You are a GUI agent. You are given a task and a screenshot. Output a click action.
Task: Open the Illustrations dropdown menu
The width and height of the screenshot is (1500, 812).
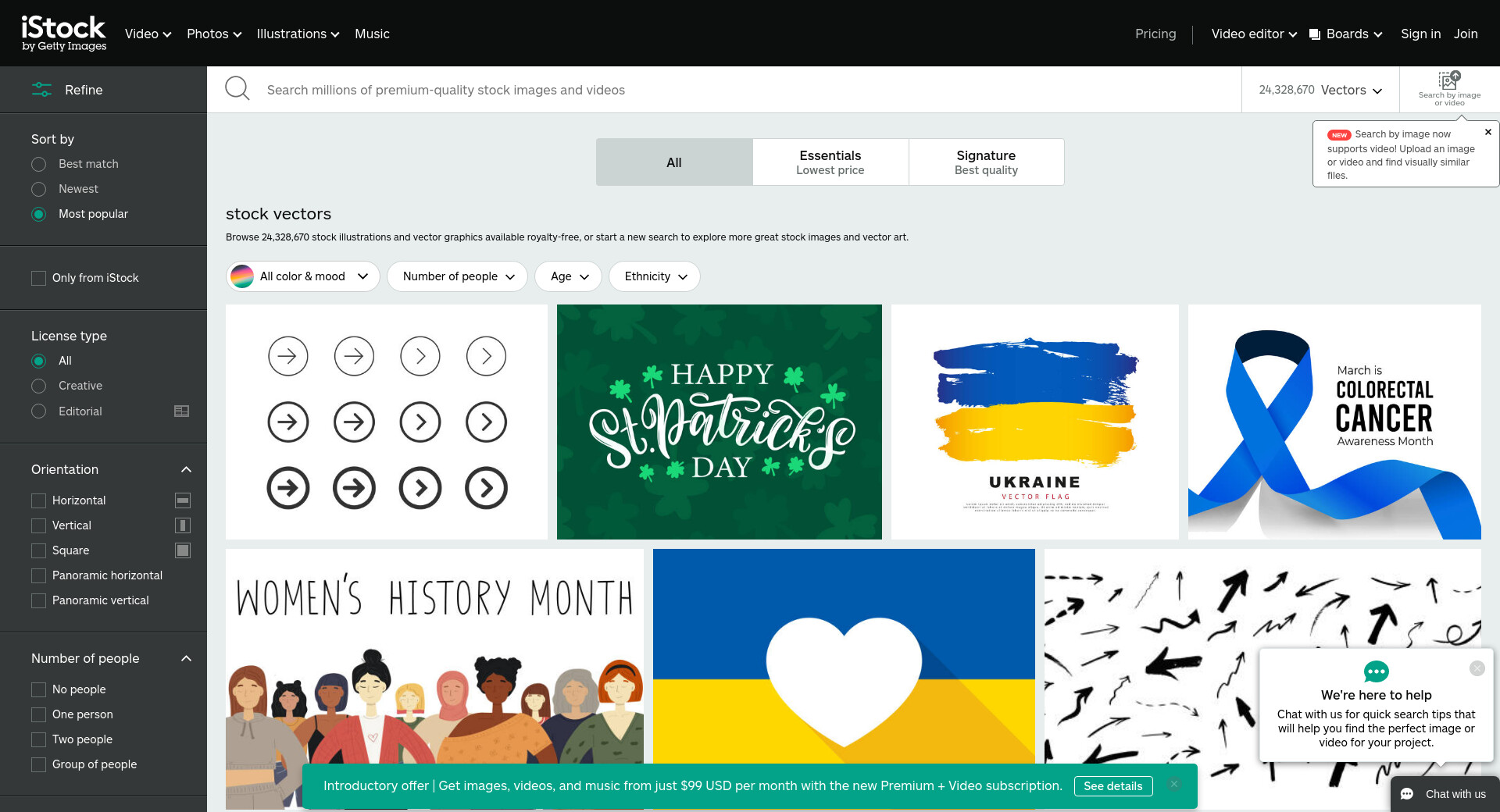[298, 34]
